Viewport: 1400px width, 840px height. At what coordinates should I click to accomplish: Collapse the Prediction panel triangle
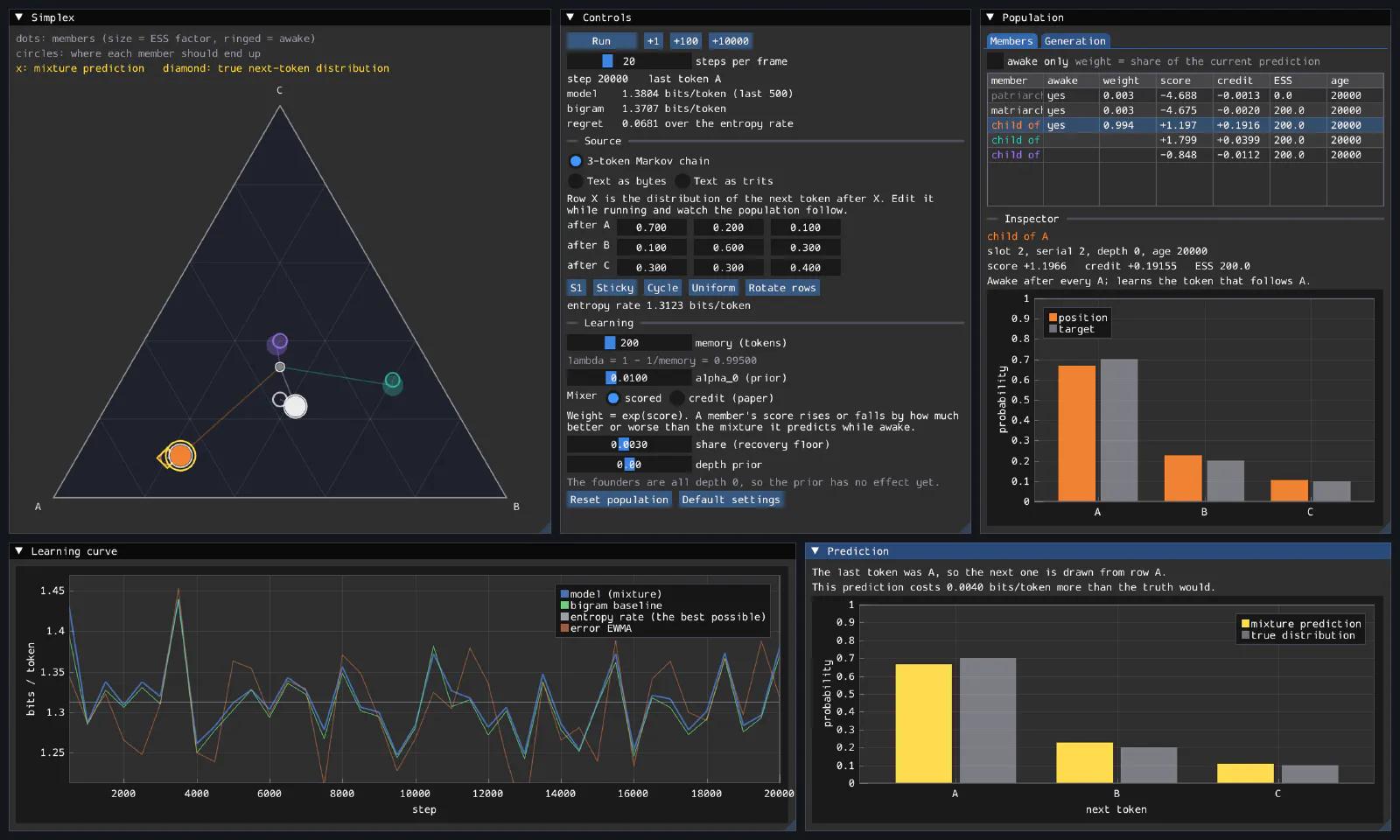point(815,550)
